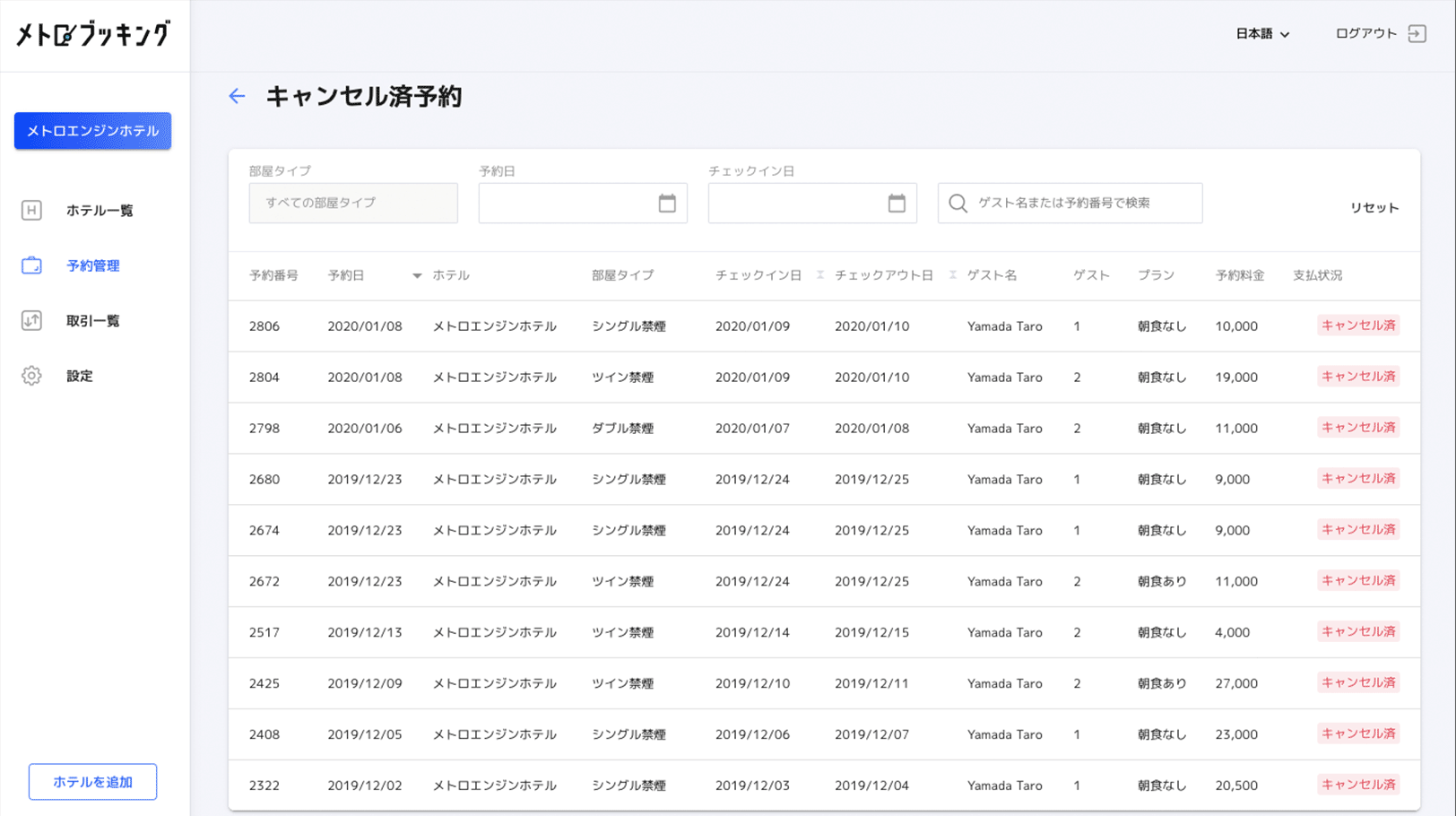
Task: Click the チェックイン日 date input field
Action: click(812, 203)
